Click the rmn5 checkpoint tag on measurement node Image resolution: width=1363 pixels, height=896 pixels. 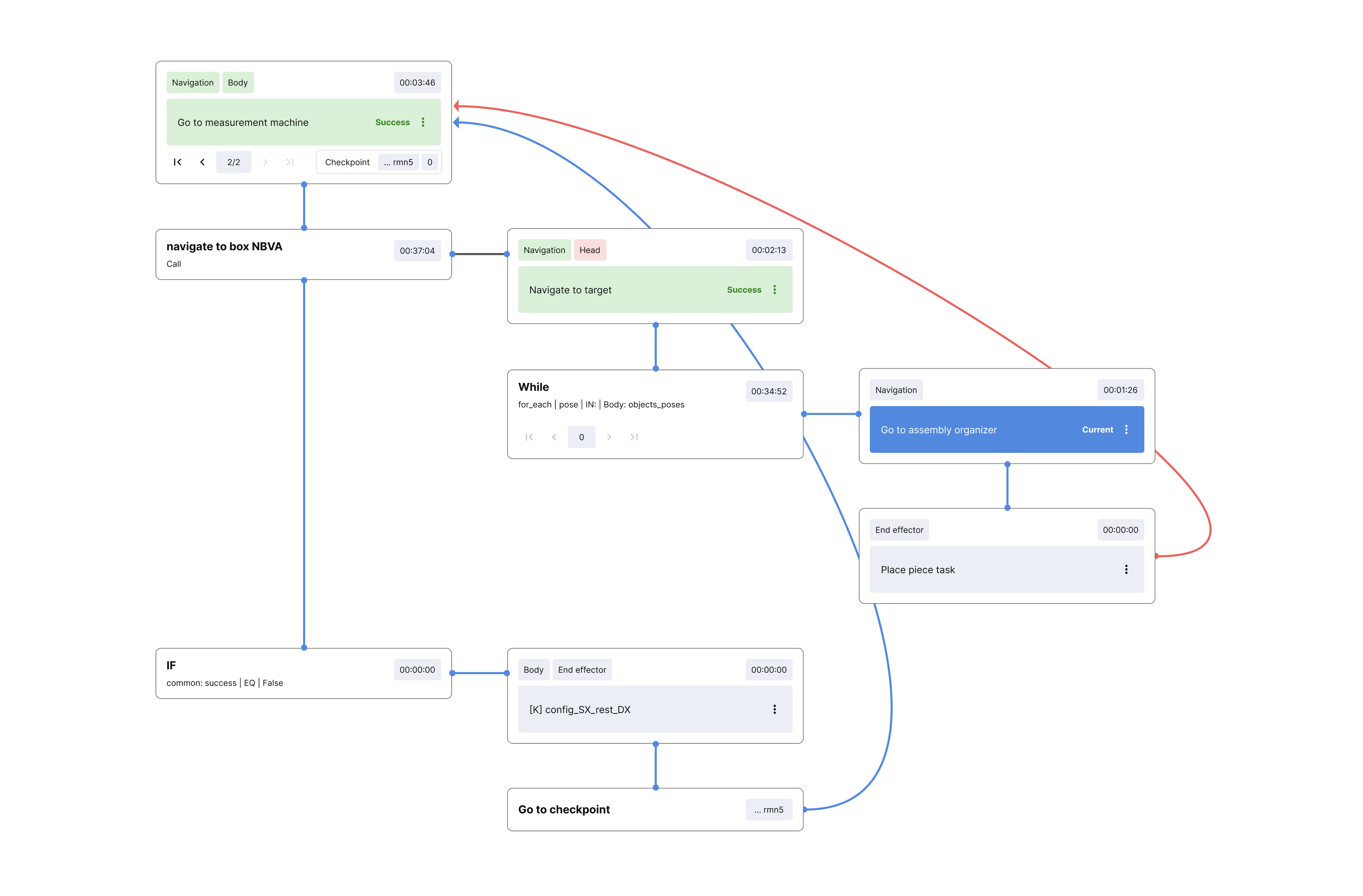coord(398,162)
